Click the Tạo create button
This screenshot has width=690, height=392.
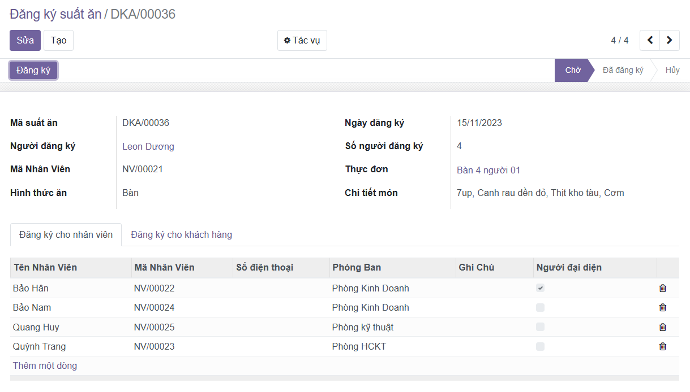pyautogui.click(x=59, y=40)
